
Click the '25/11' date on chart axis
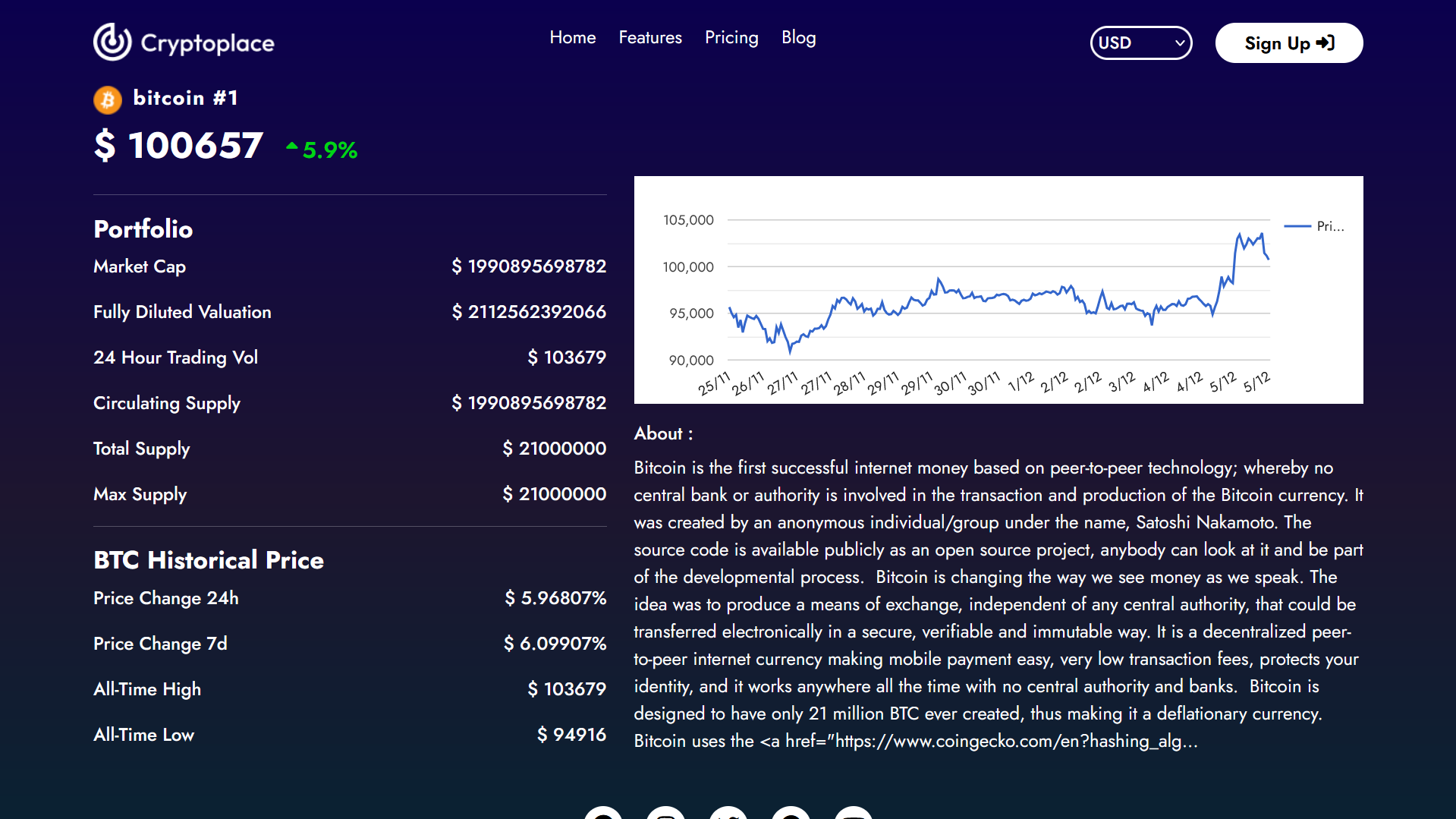(x=714, y=383)
